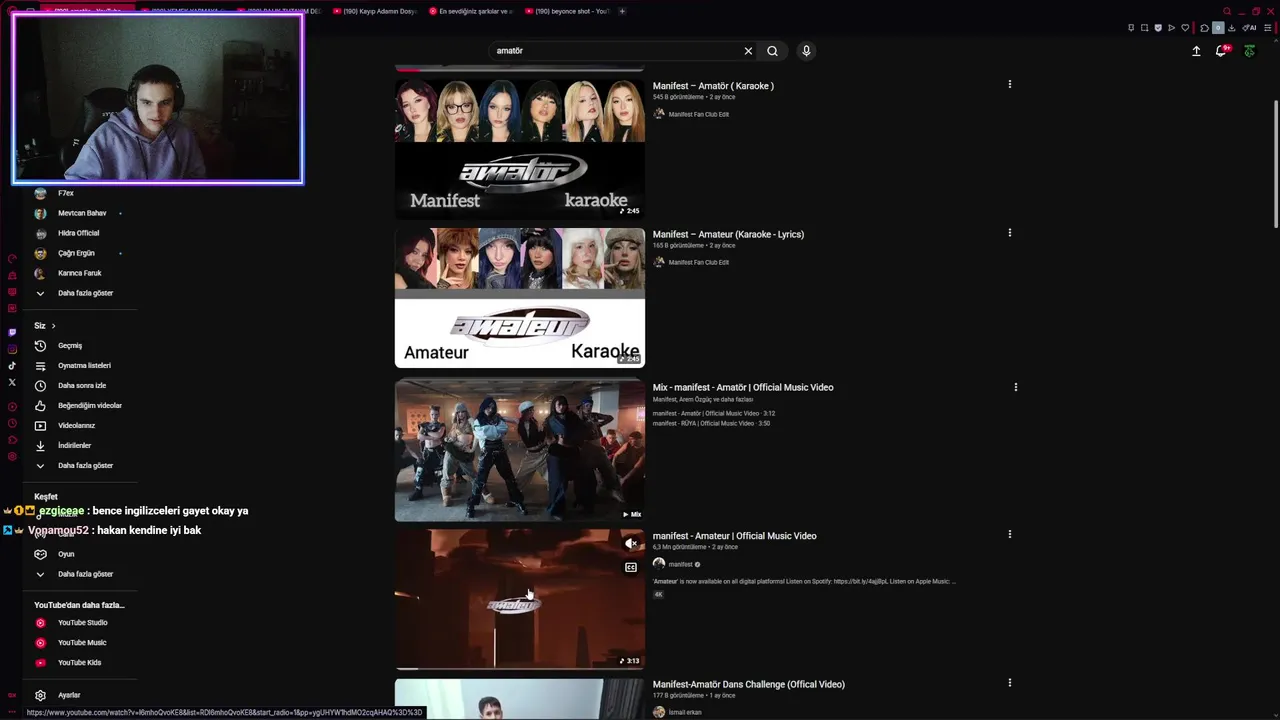Click the browser AI icon in the toolbar
Image resolution: width=1280 pixels, height=720 pixels.
coord(1250,28)
